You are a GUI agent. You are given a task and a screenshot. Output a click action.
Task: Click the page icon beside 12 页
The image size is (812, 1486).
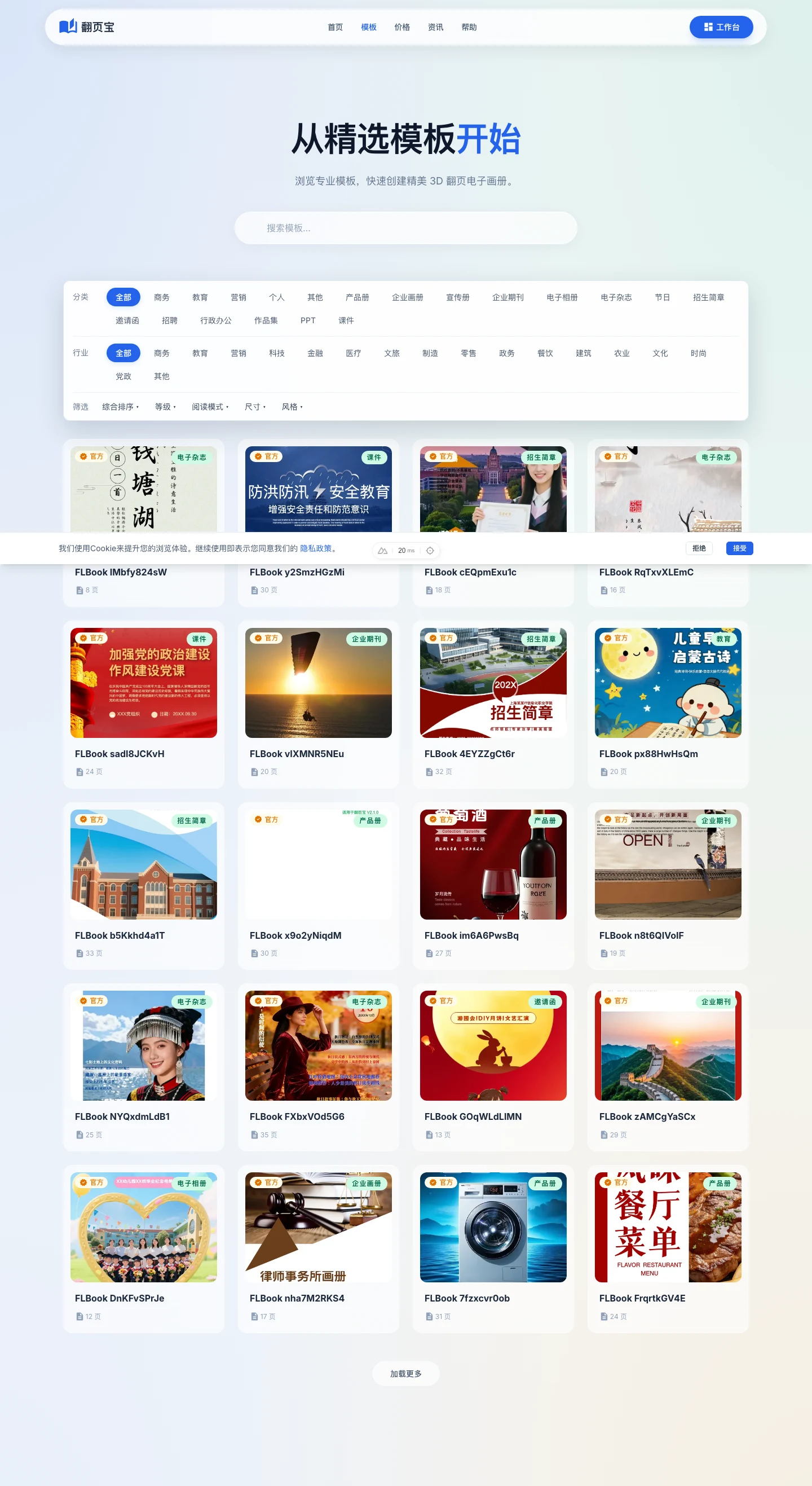80,1316
